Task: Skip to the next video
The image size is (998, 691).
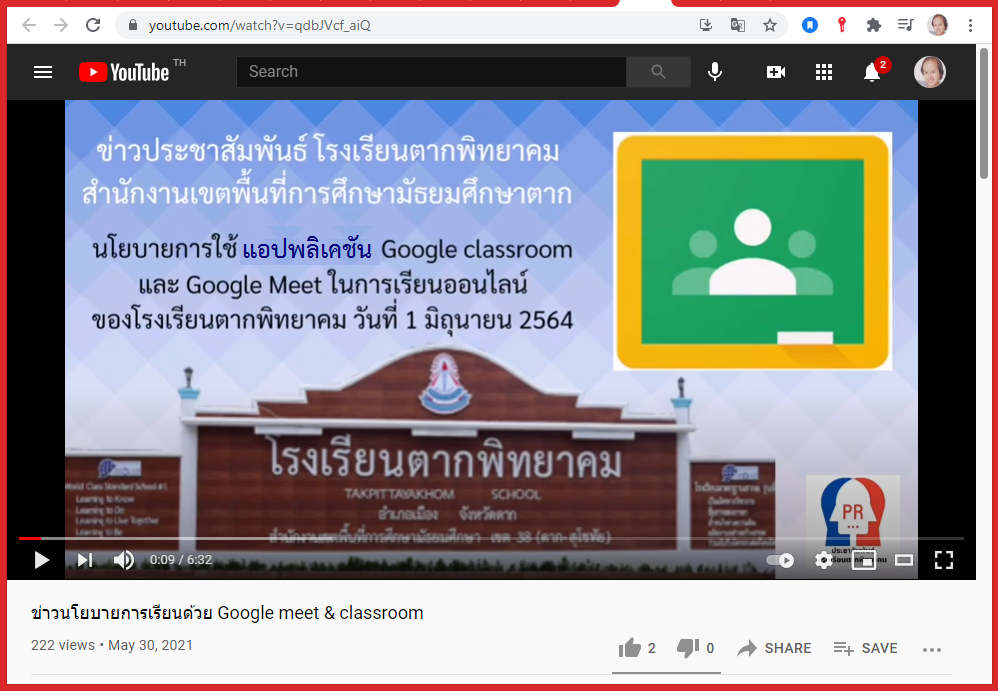Action: pyautogui.click(x=85, y=560)
